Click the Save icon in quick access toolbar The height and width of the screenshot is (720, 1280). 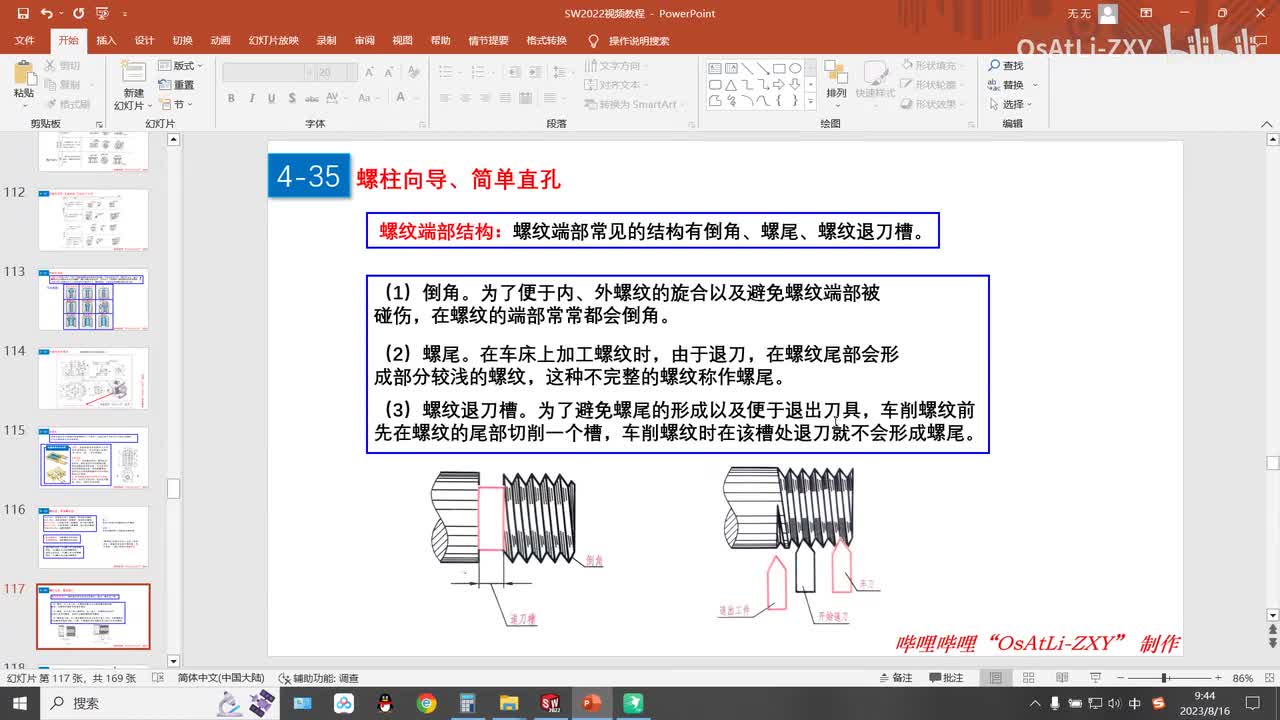click(x=21, y=14)
